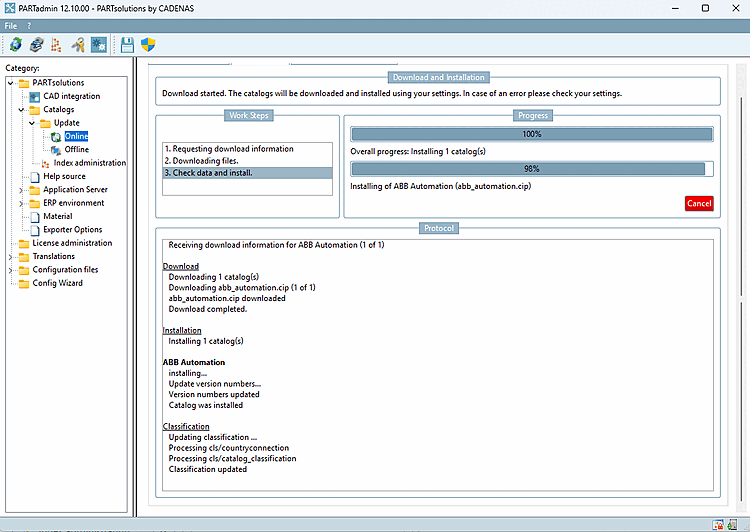Viewport: 750px width, 532px height.
Task: Open the File menu
Action: [11, 26]
